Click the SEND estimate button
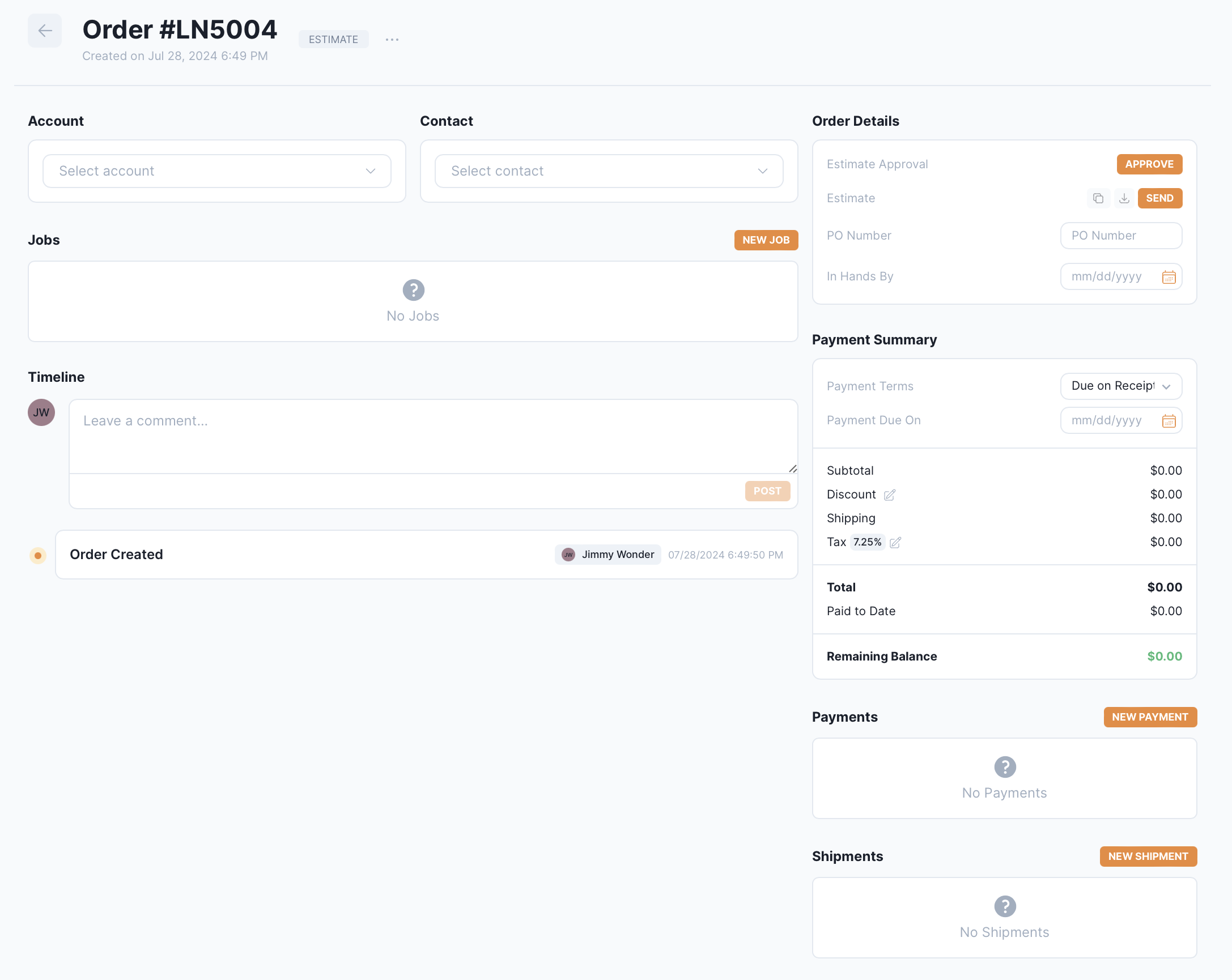Viewport: 1232px width, 980px height. (1159, 198)
